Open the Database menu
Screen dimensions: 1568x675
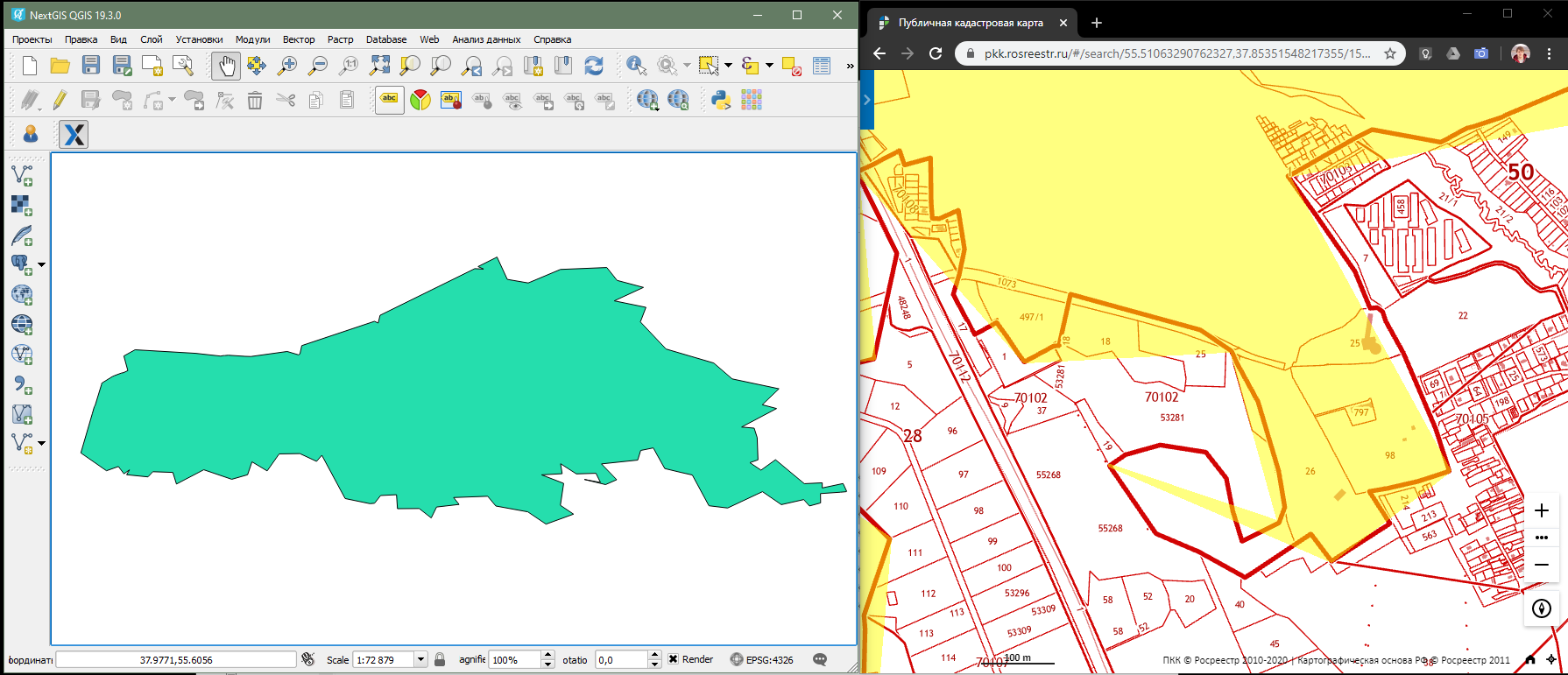tap(386, 39)
